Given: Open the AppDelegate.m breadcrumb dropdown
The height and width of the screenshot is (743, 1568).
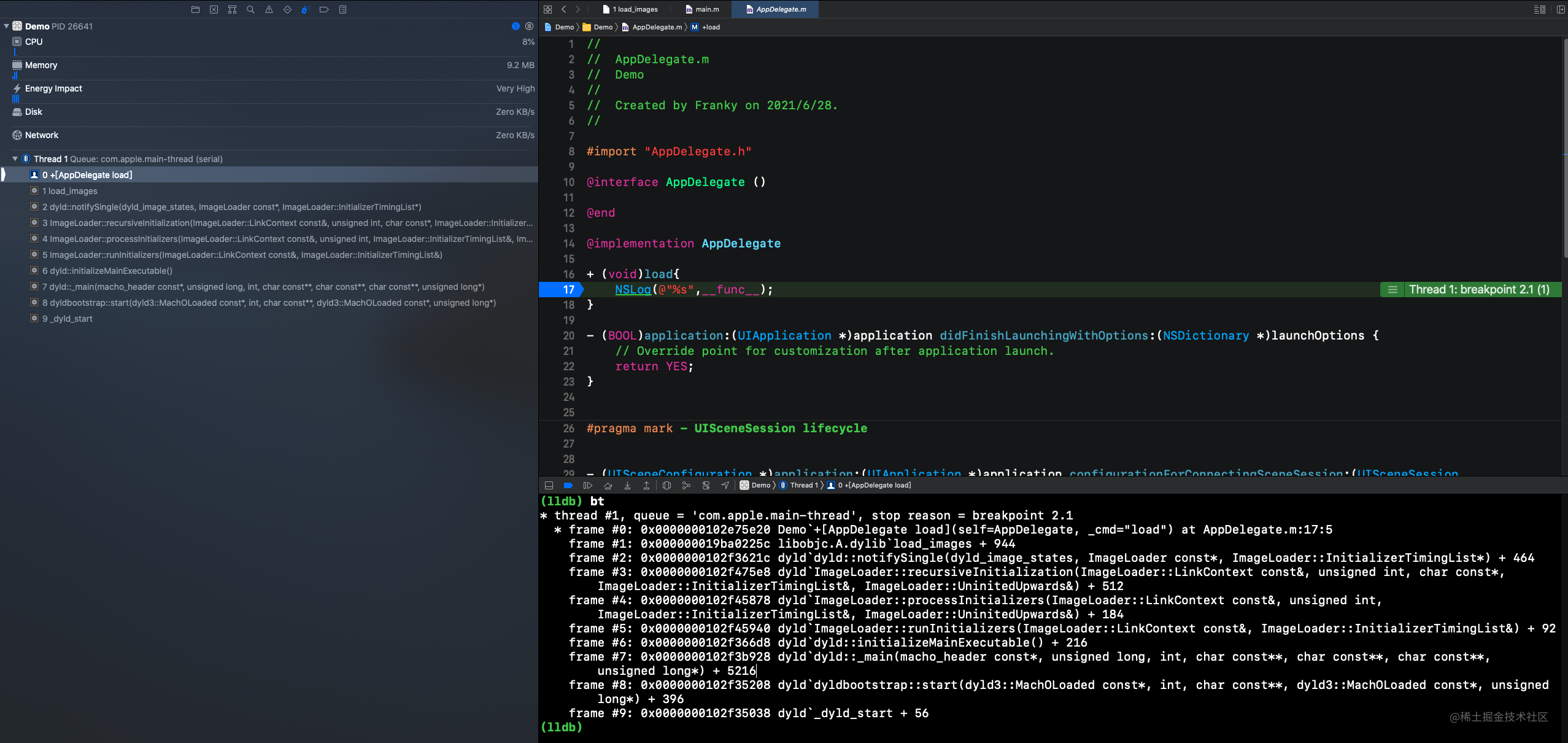Looking at the screenshot, I should point(651,27).
